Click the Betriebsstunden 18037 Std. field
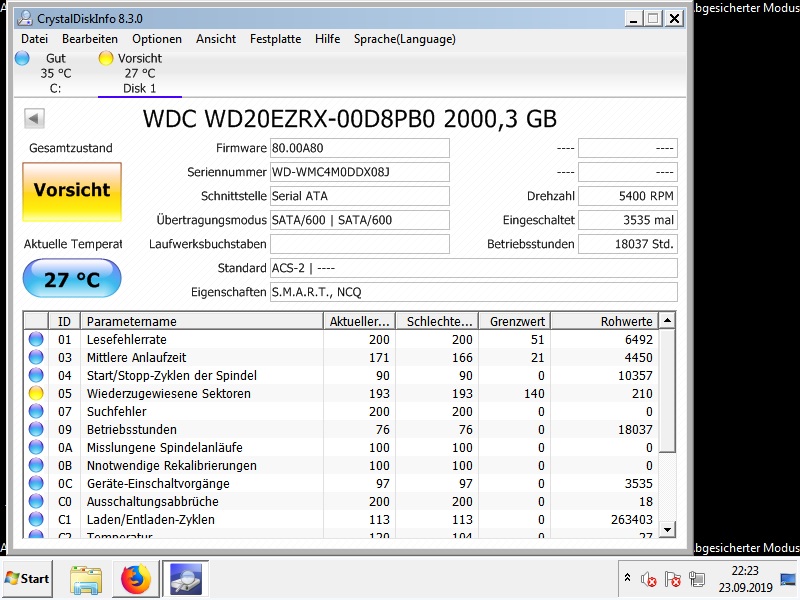The height and width of the screenshot is (600, 800). click(628, 244)
